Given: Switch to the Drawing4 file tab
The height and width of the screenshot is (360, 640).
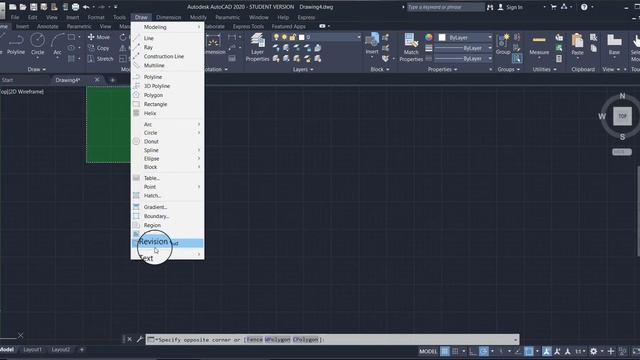Looking at the screenshot, I should 68,80.
